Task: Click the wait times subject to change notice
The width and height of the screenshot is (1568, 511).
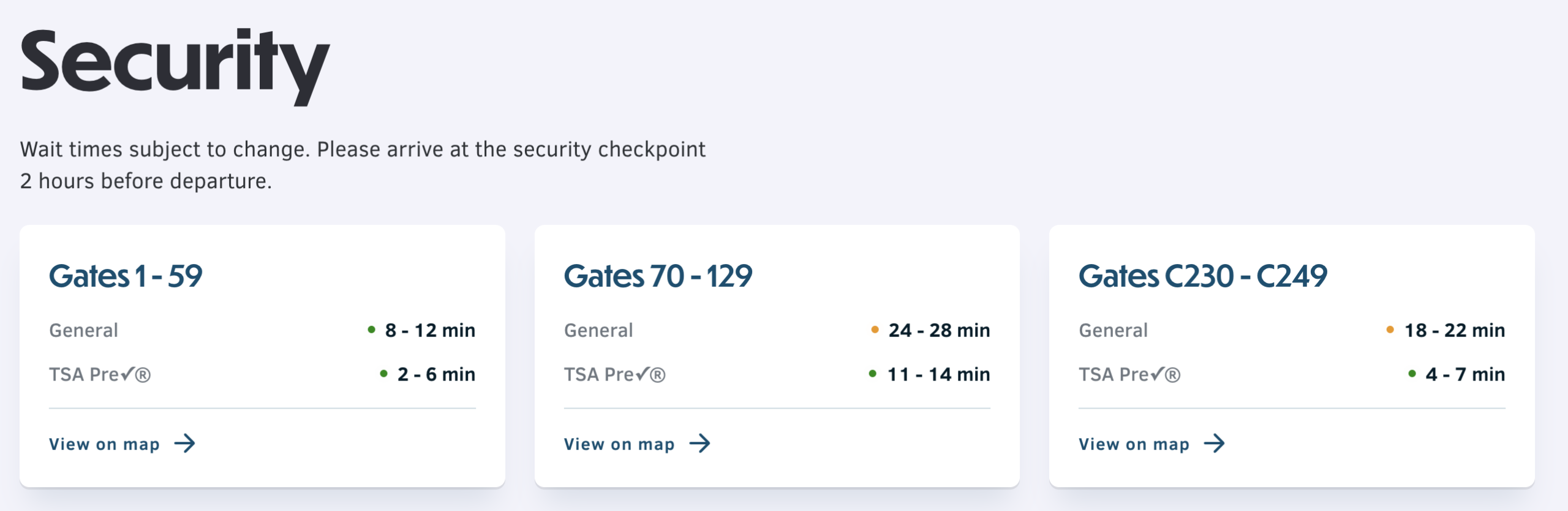Action: coord(363,165)
